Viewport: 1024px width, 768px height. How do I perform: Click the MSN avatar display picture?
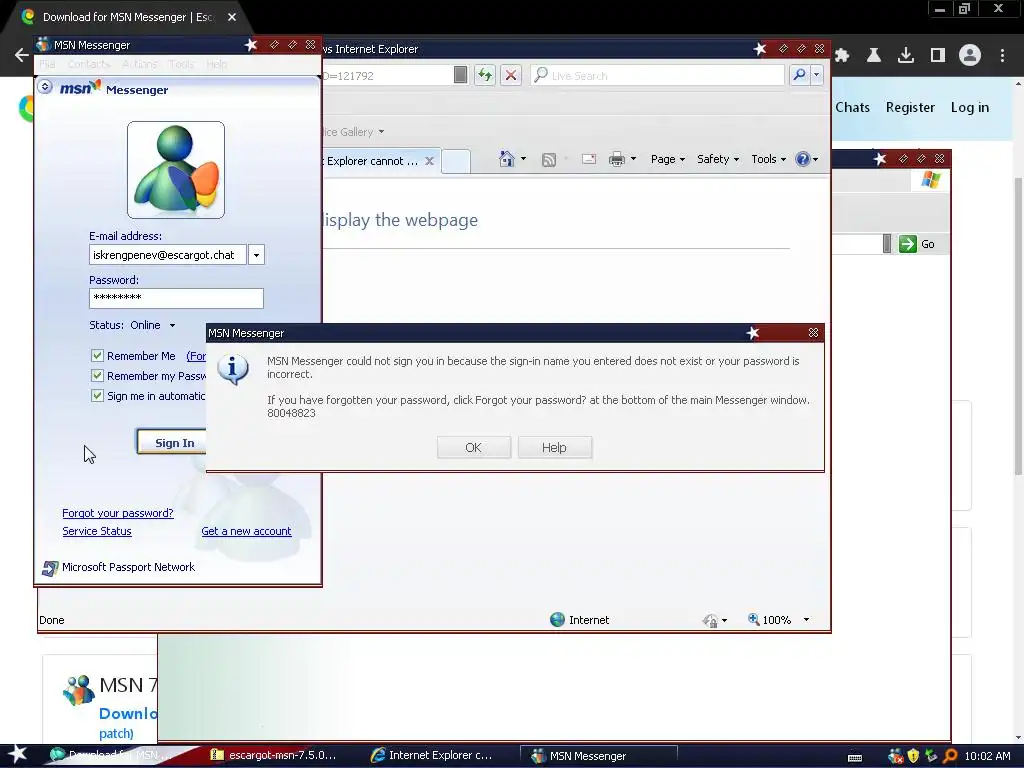[x=176, y=170]
